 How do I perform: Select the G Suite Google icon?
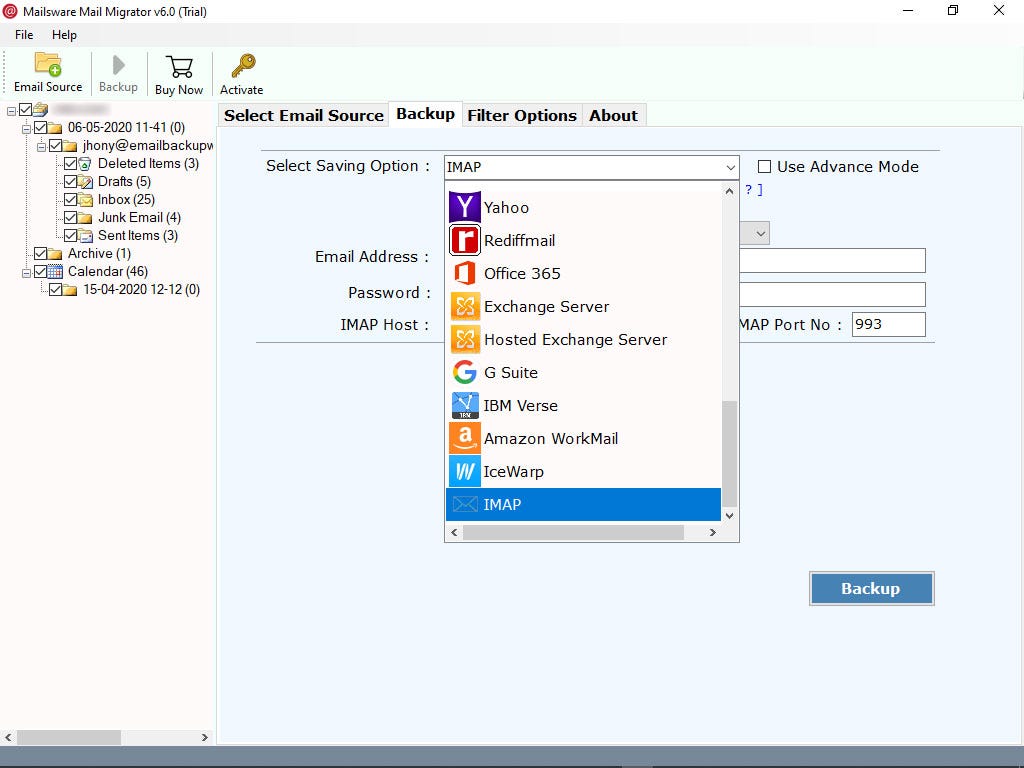464,372
